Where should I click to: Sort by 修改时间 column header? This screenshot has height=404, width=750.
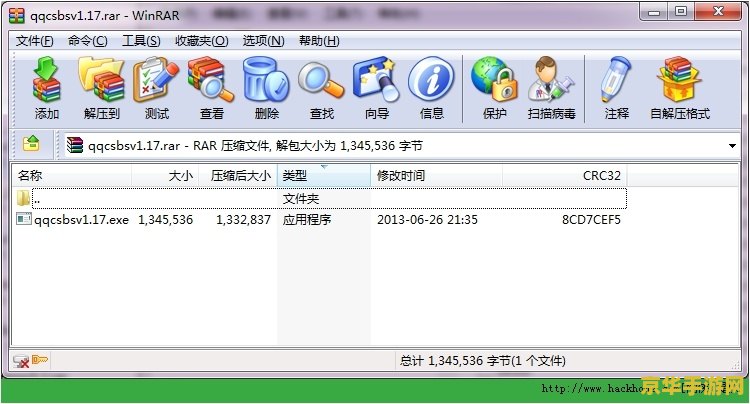pyautogui.click(x=436, y=175)
